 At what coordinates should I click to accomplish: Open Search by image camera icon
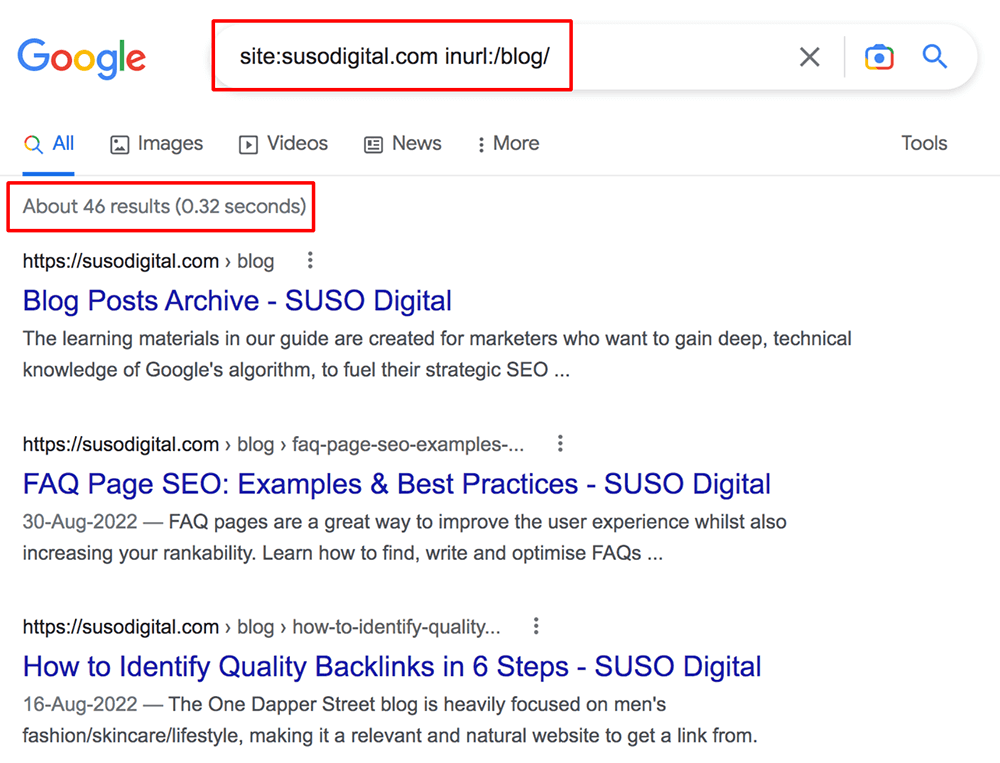879,57
